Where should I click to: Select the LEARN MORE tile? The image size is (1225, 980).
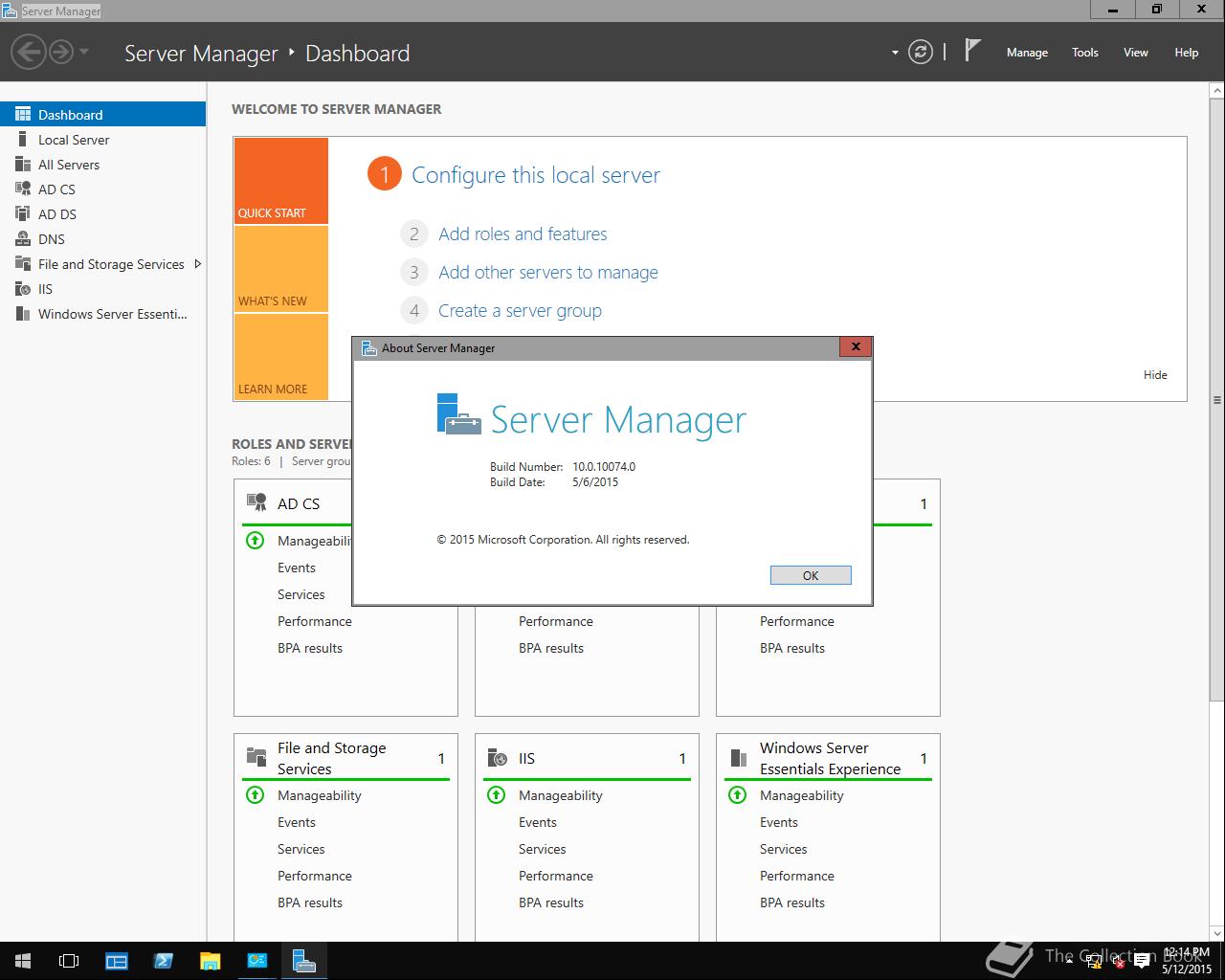pyautogui.click(x=281, y=357)
